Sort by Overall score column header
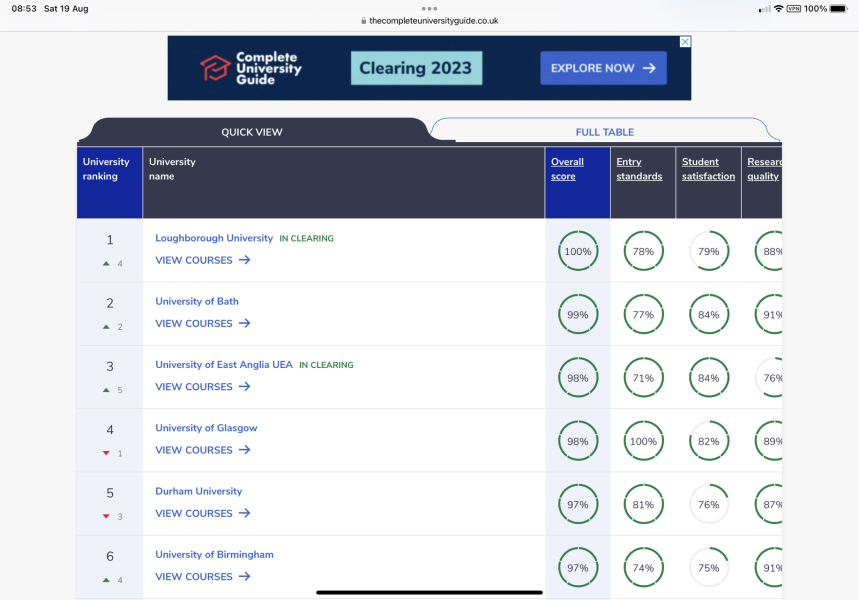The height and width of the screenshot is (600, 859). (x=567, y=169)
